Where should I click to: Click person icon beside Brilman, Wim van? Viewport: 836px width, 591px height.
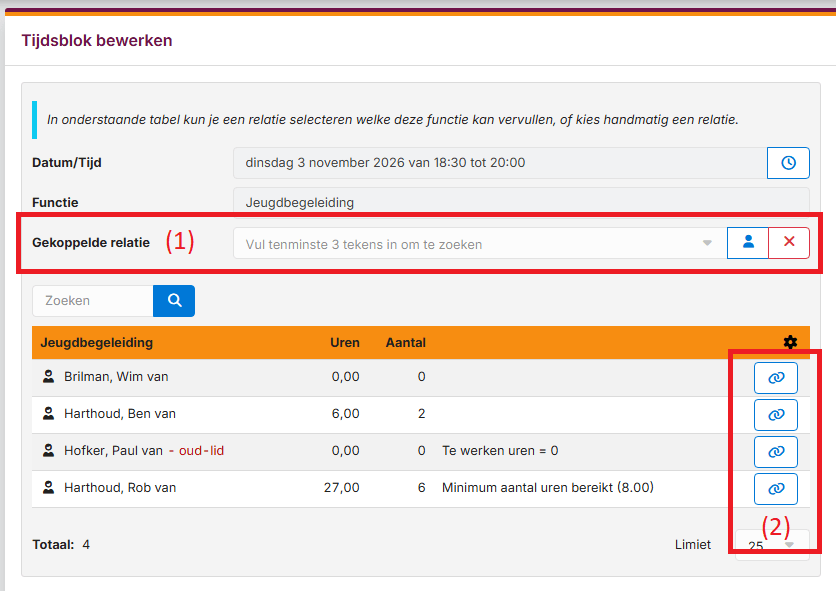click(x=49, y=377)
